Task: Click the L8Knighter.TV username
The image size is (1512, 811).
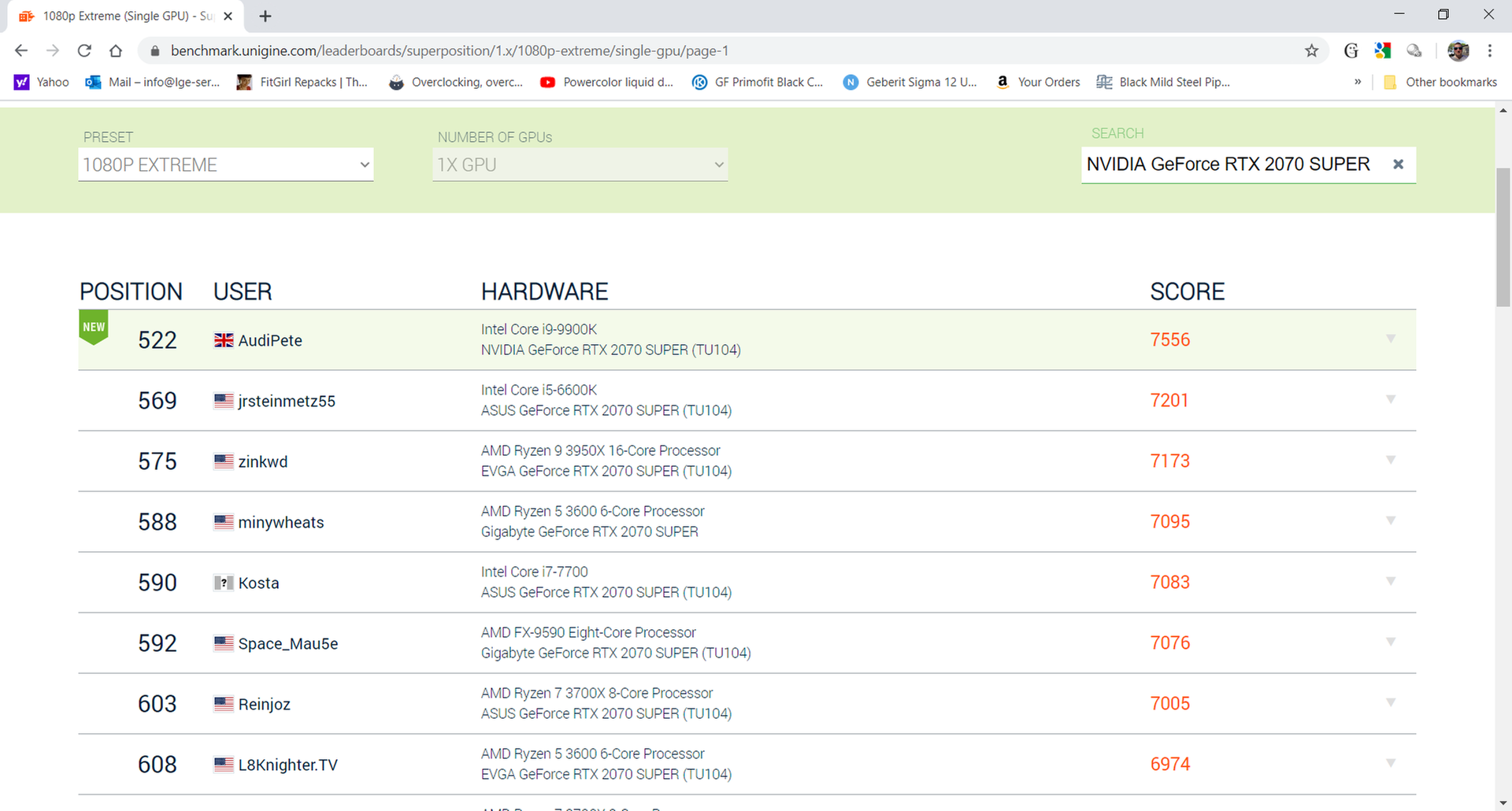Action: click(x=288, y=765)
